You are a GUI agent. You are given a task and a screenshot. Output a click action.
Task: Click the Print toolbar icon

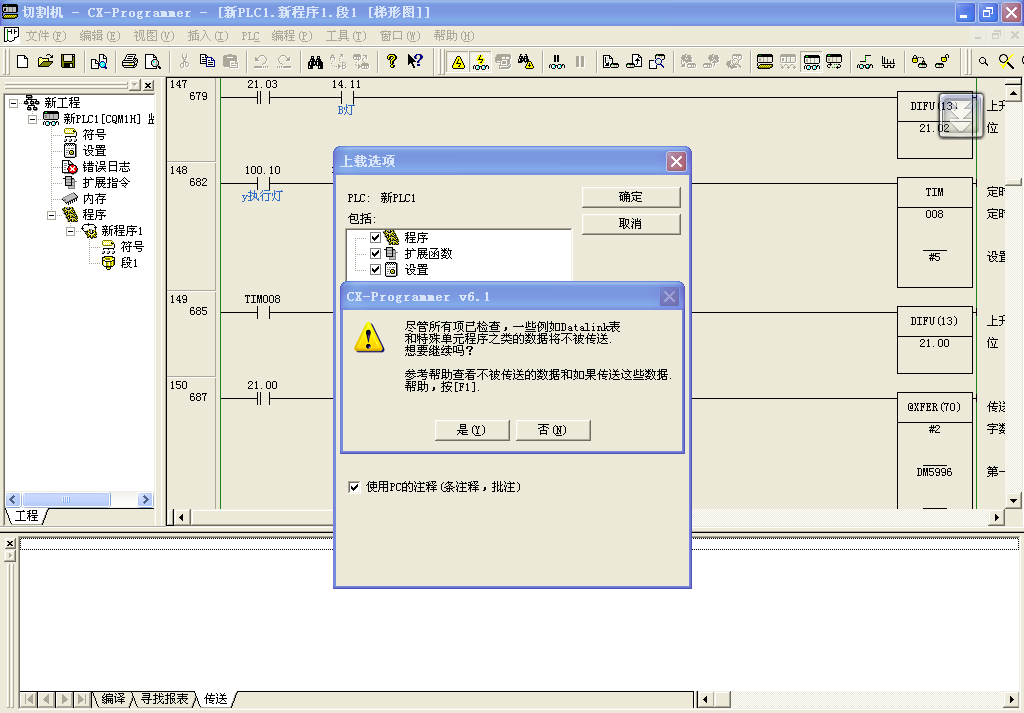tap(130, 62)
